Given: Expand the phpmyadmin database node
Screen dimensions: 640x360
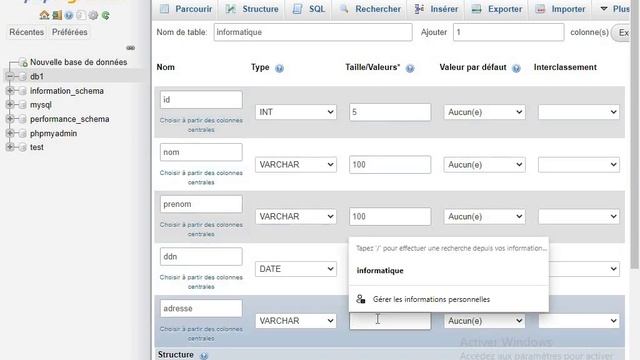Looking at the screenshot, I should coord(10,133).
